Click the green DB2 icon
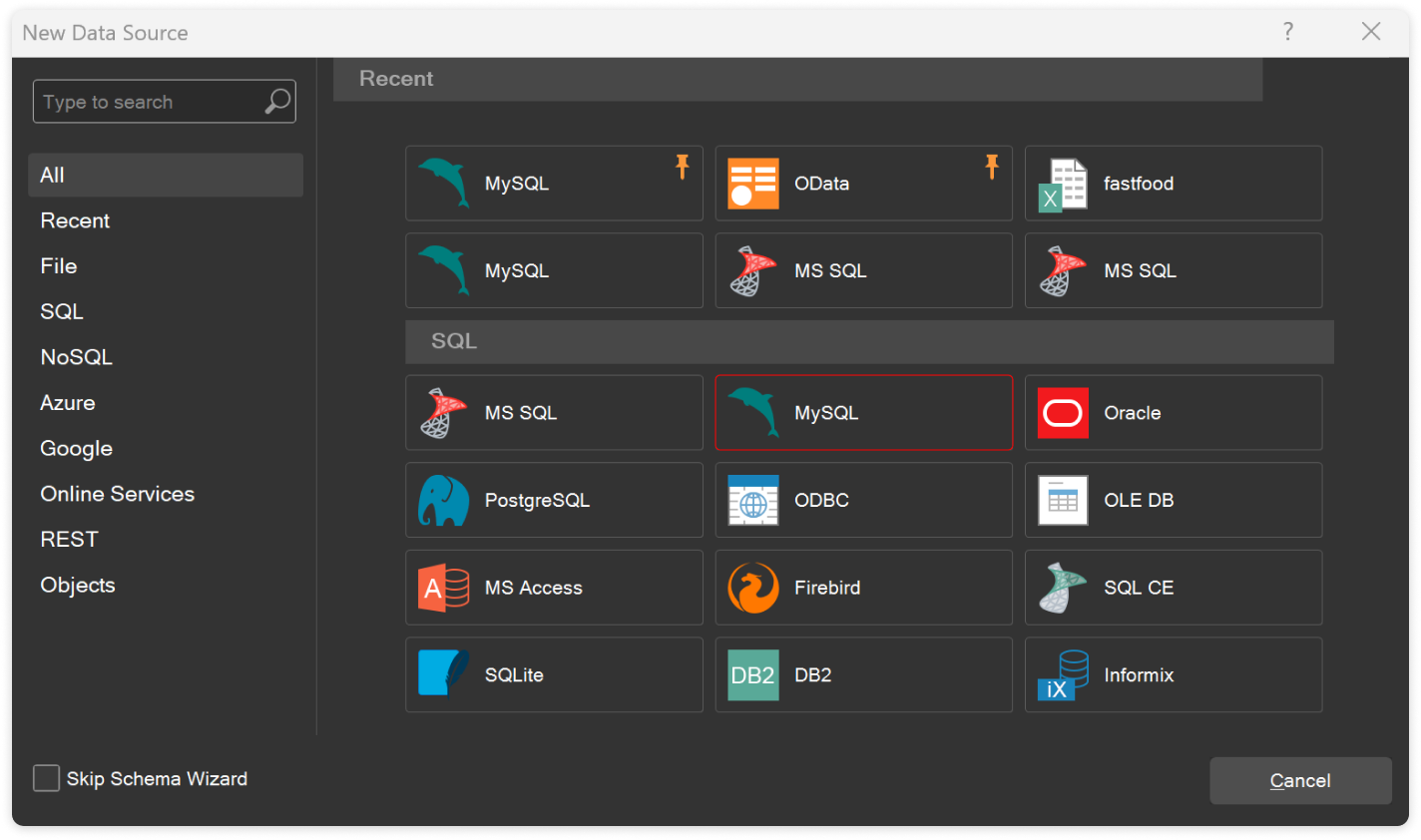 coord(753,675)
